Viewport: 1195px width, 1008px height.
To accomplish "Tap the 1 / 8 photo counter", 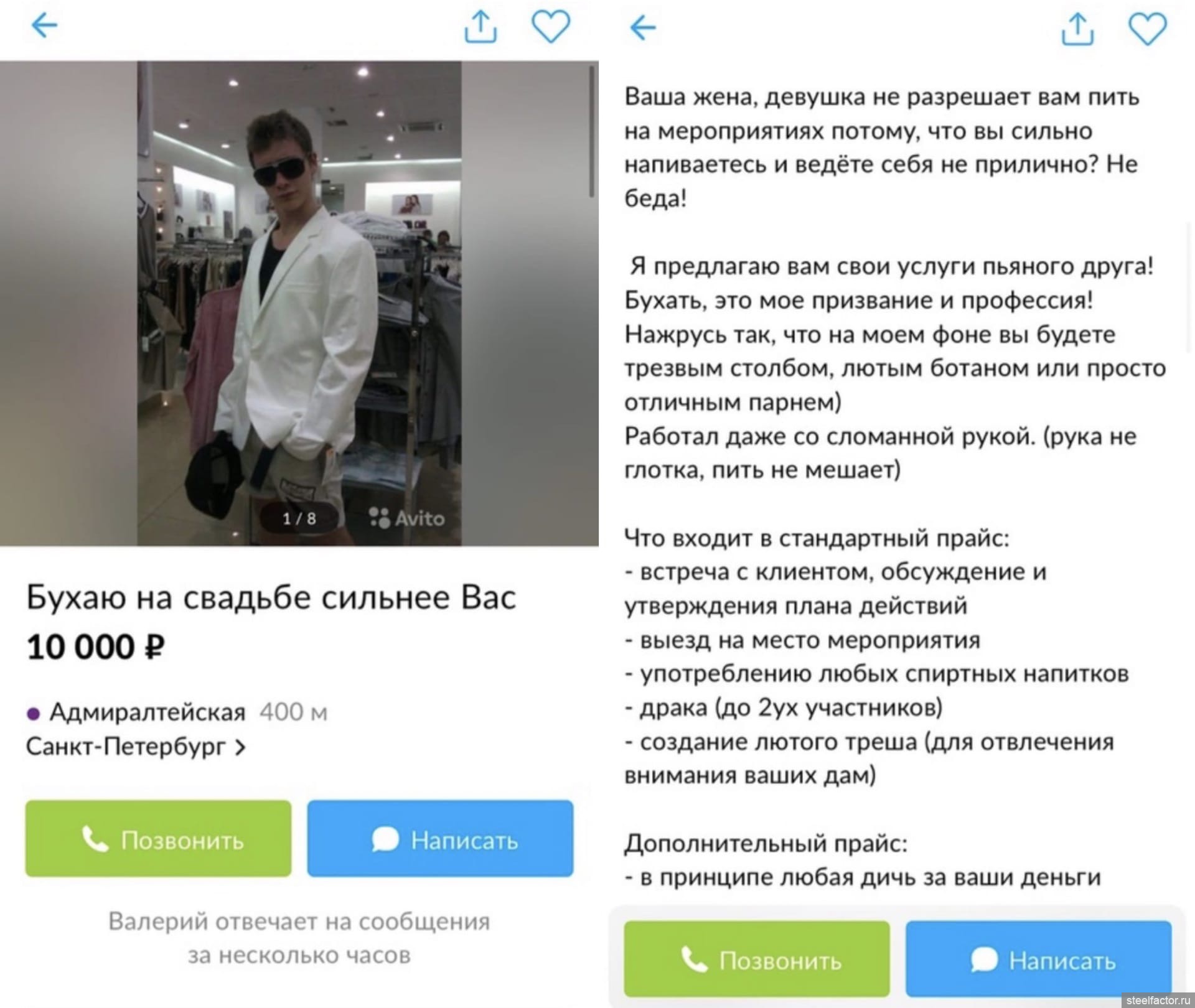I will tap(299, 518).
